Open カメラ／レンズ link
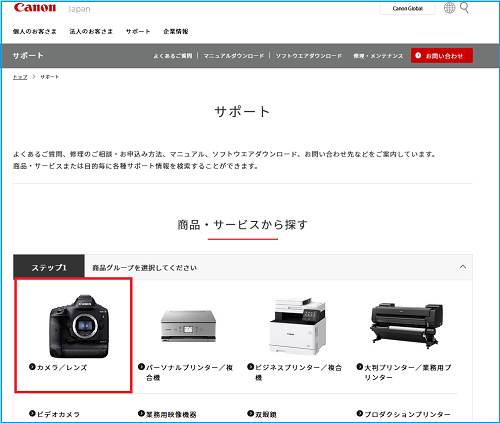The width and height of the screenshot is (500, 423). (x=58, y=367)
